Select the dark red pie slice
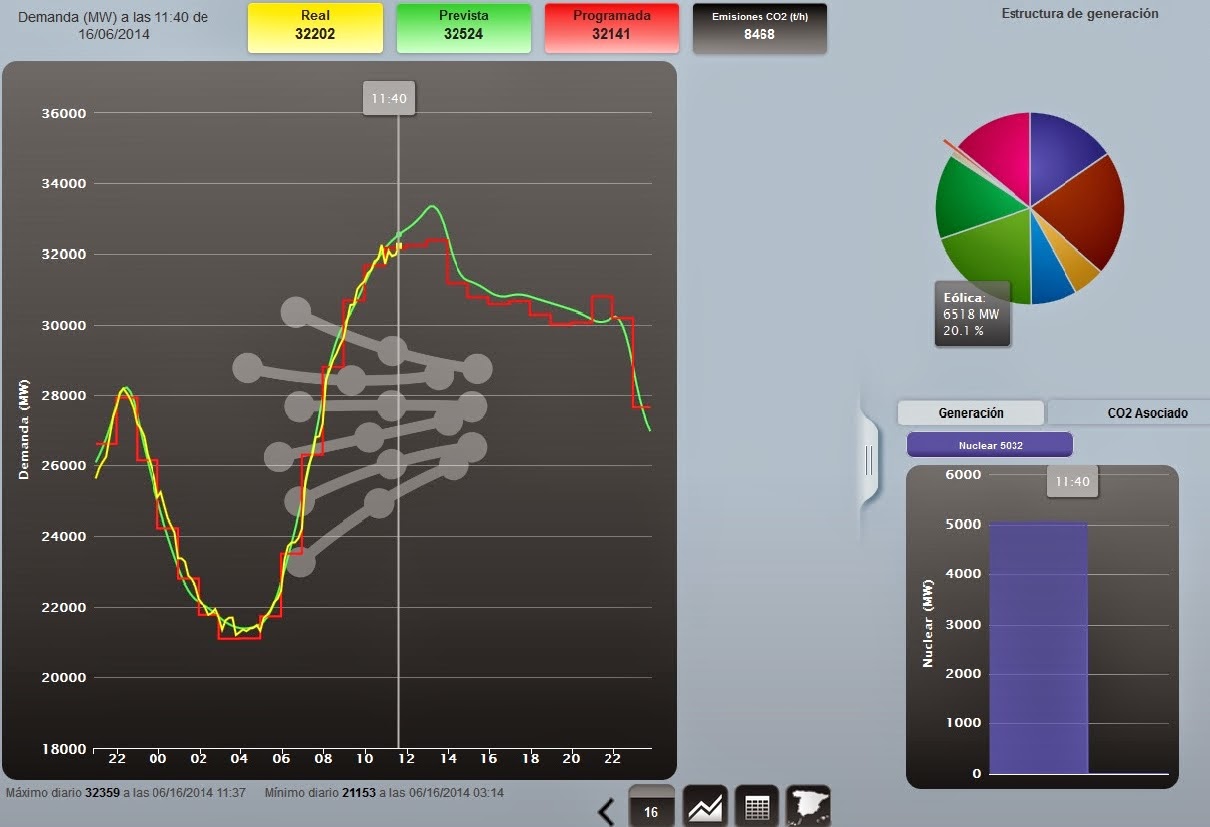This screenshot has height=827, width=1210. tap(1087, 212)
